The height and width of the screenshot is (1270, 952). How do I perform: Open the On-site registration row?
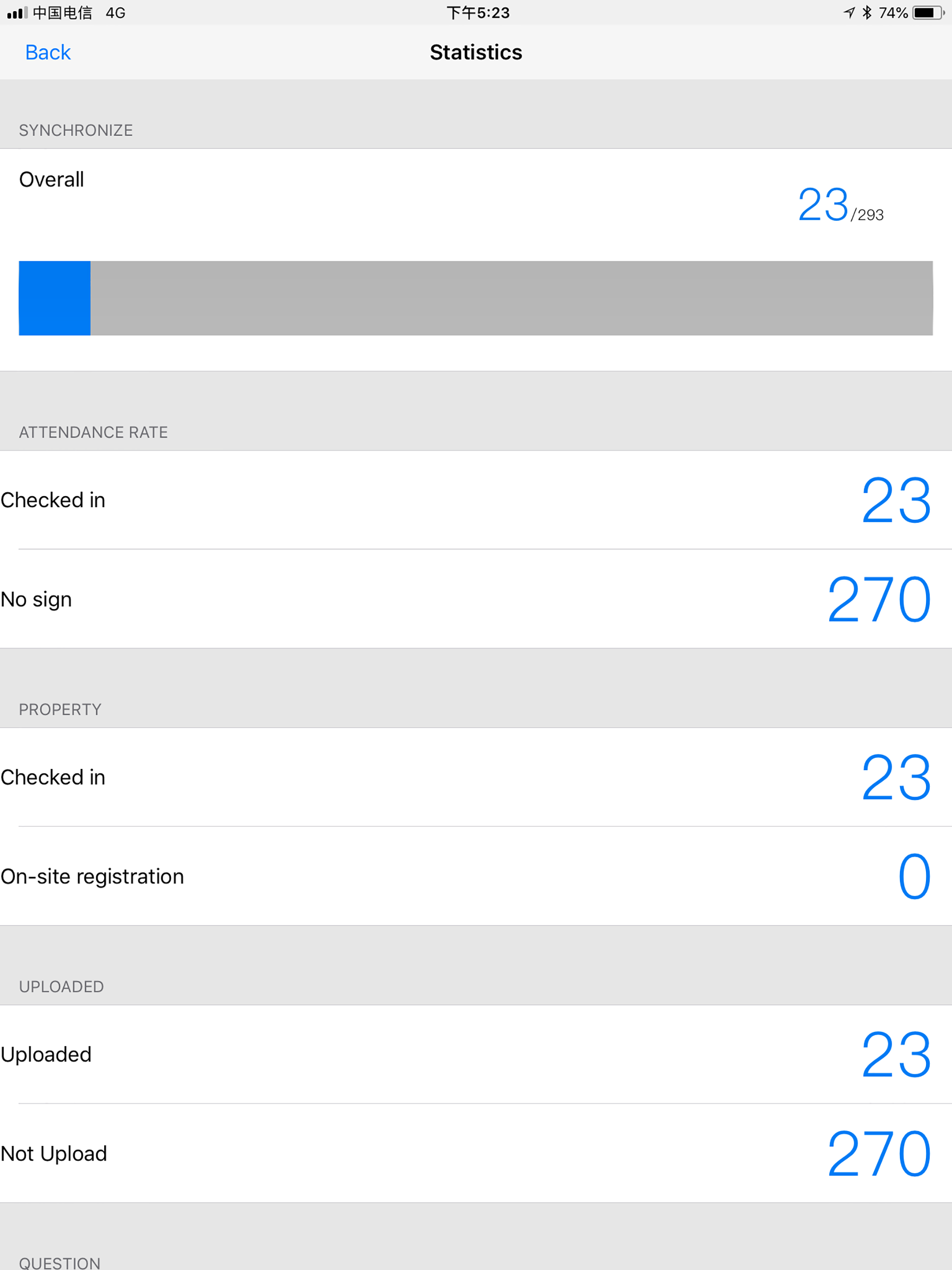[x=476, y=876]
